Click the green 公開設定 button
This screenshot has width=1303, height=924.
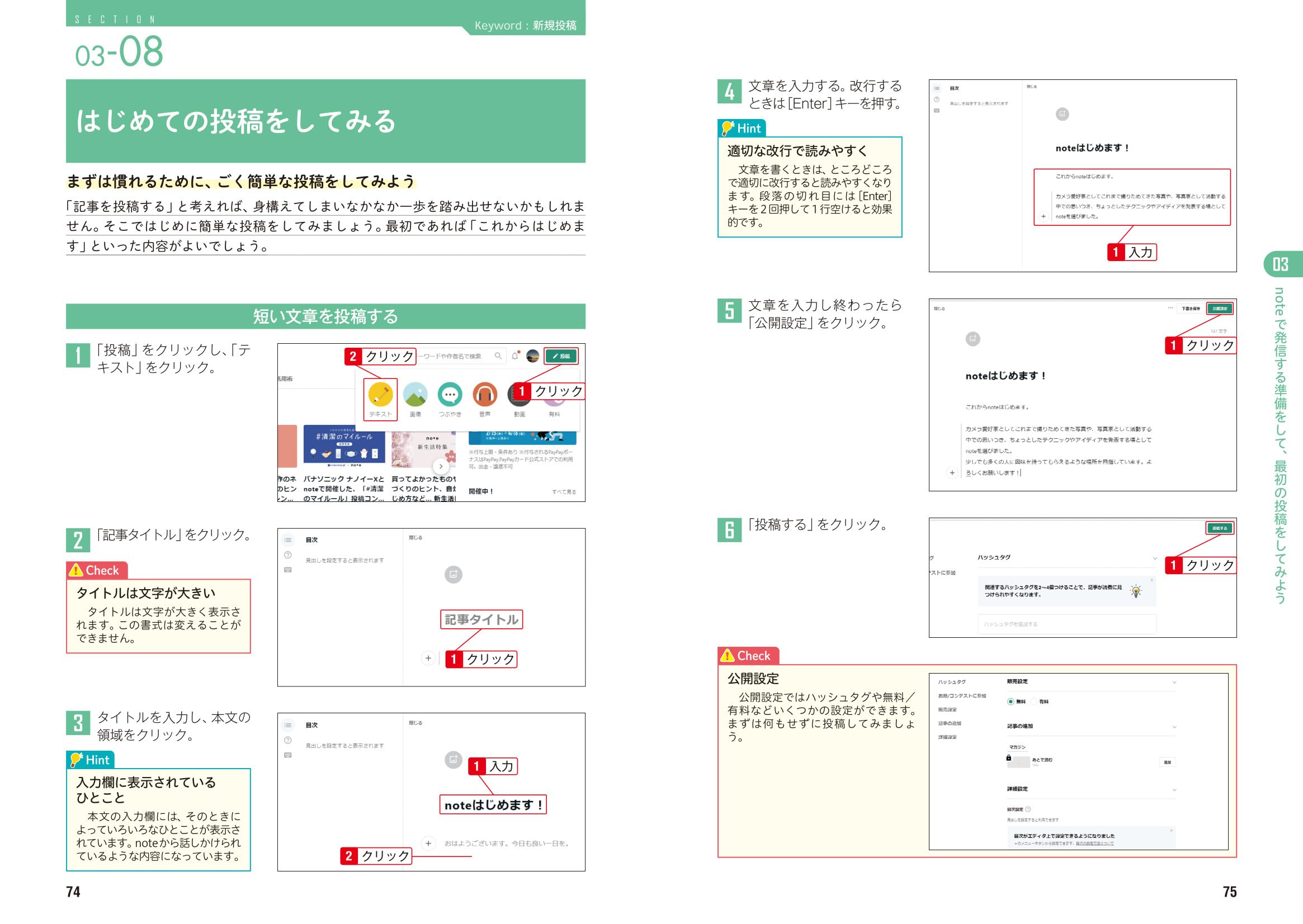[x=1219, y=309]
